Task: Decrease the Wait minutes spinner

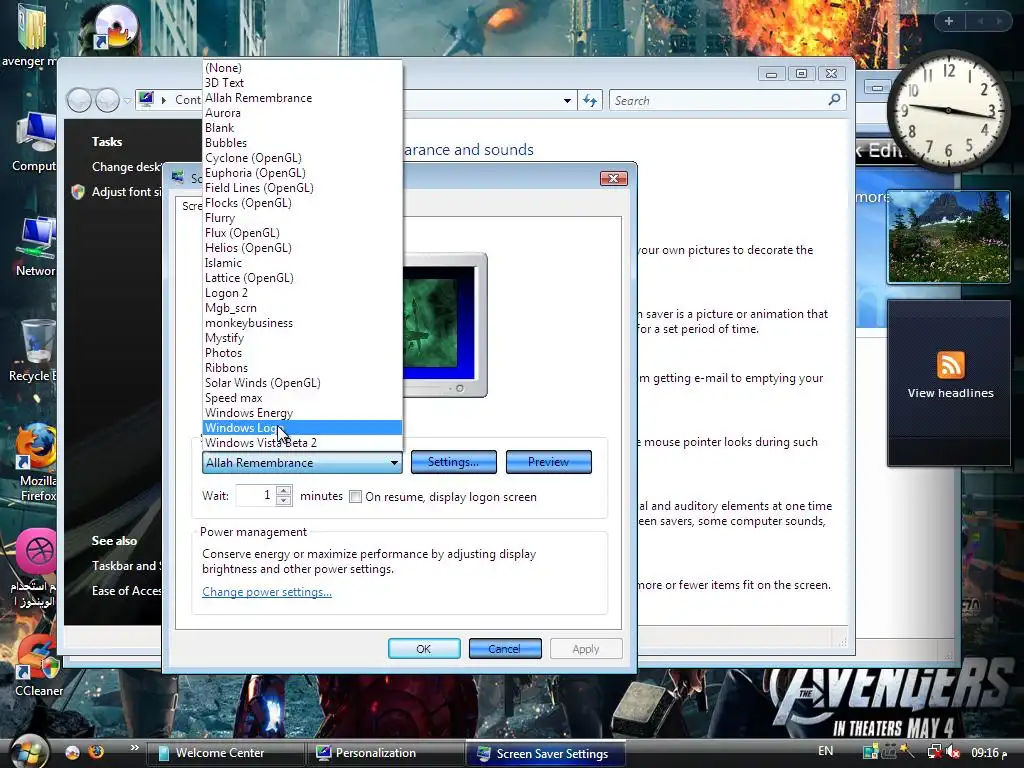Action: [x=283, y=501]
